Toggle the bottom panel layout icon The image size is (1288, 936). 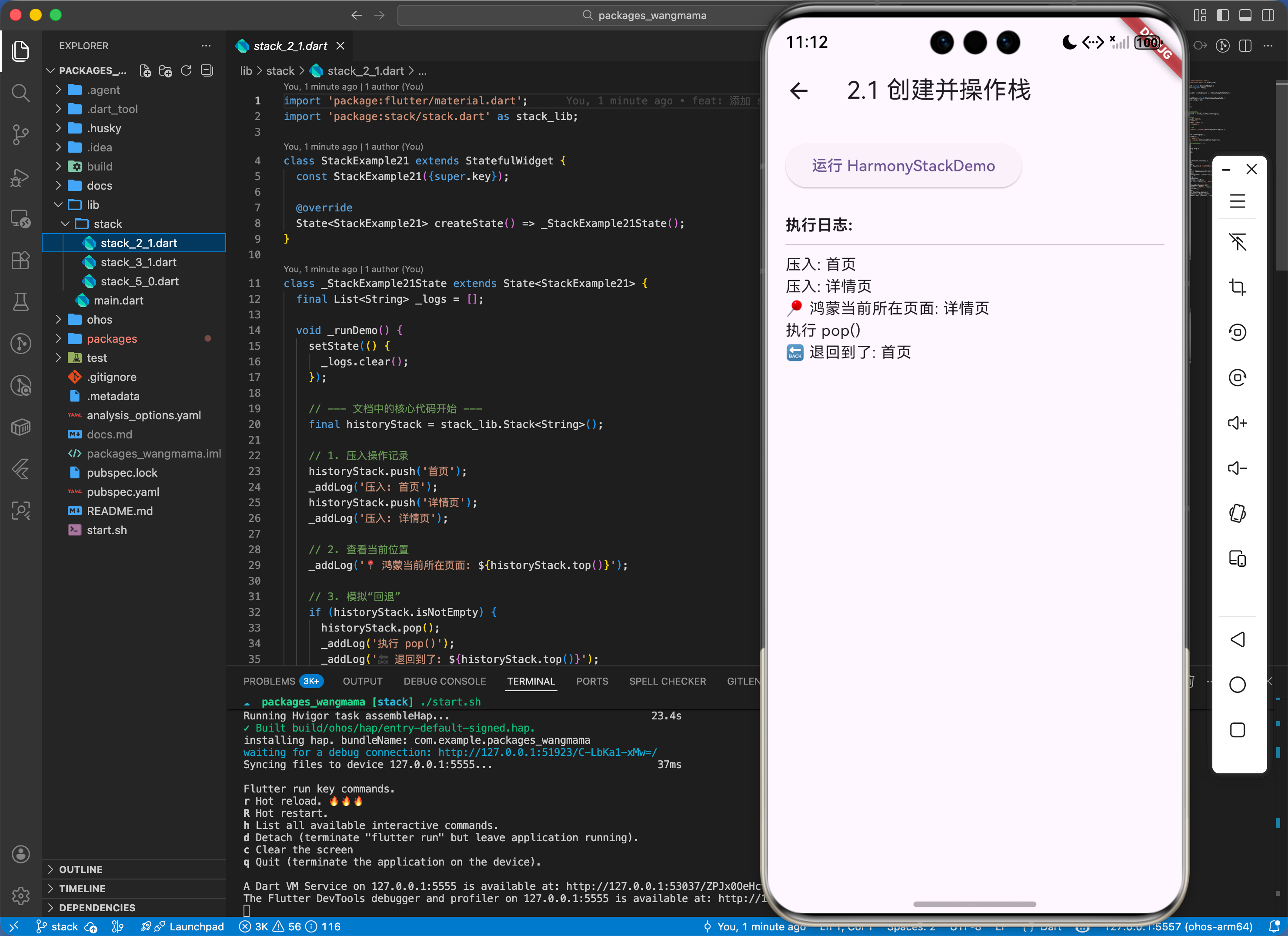coord(1245,15)
